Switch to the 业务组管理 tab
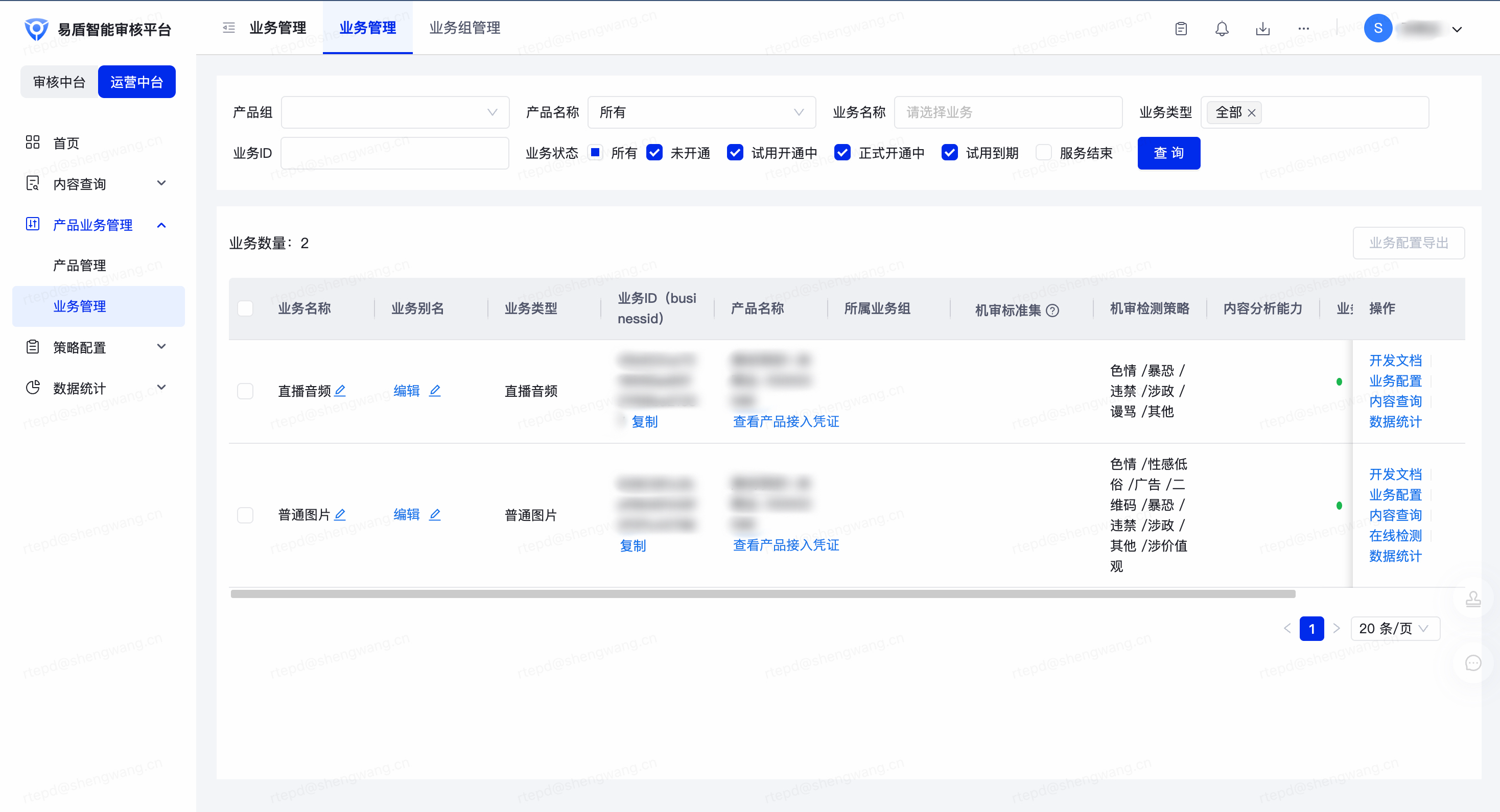 coord(465,28)
